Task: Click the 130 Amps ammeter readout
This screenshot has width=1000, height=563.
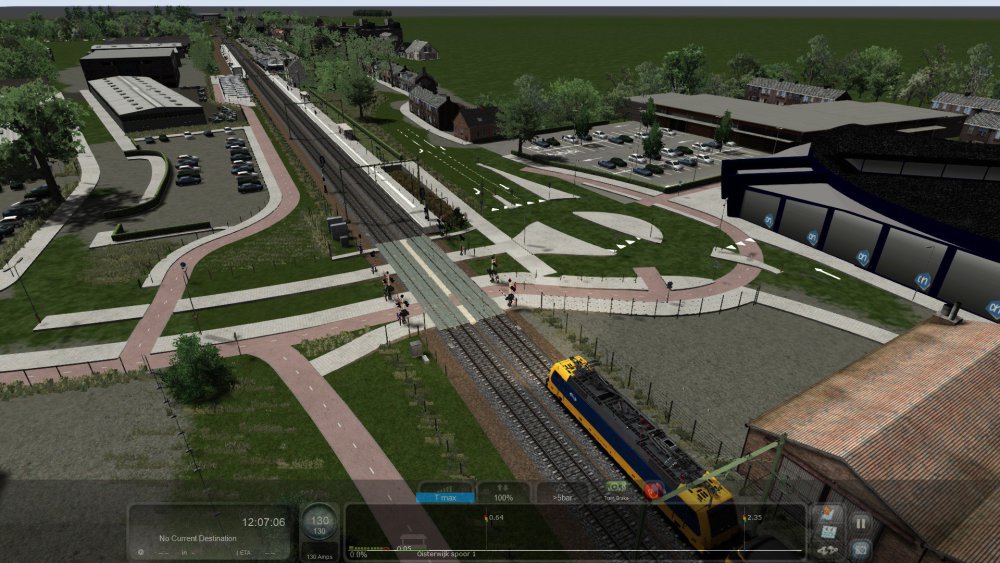Action: click(x=319, y=556)
